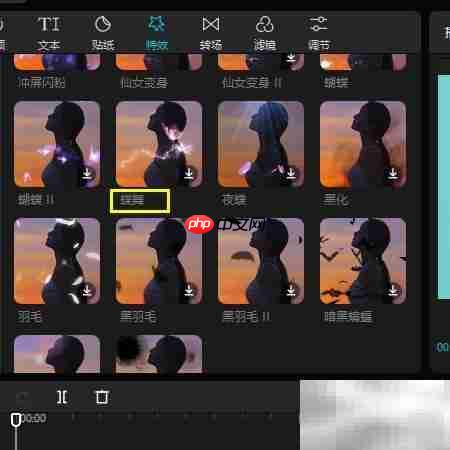The image size is (450, 450).
Task: Download the 黑羽毛 II effect
Action: (x=291, y=290)
